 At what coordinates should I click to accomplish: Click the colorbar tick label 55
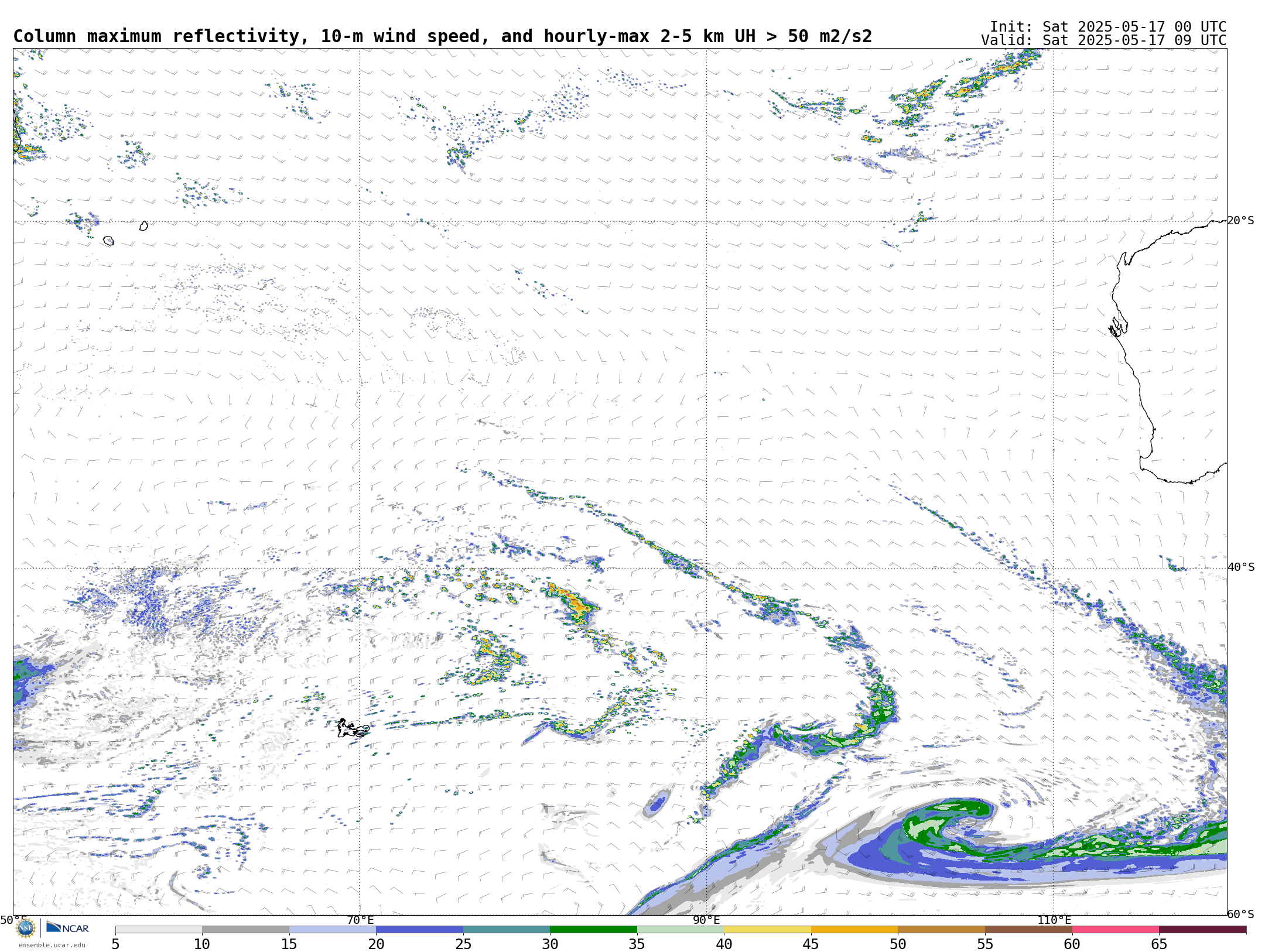(985, 944)
